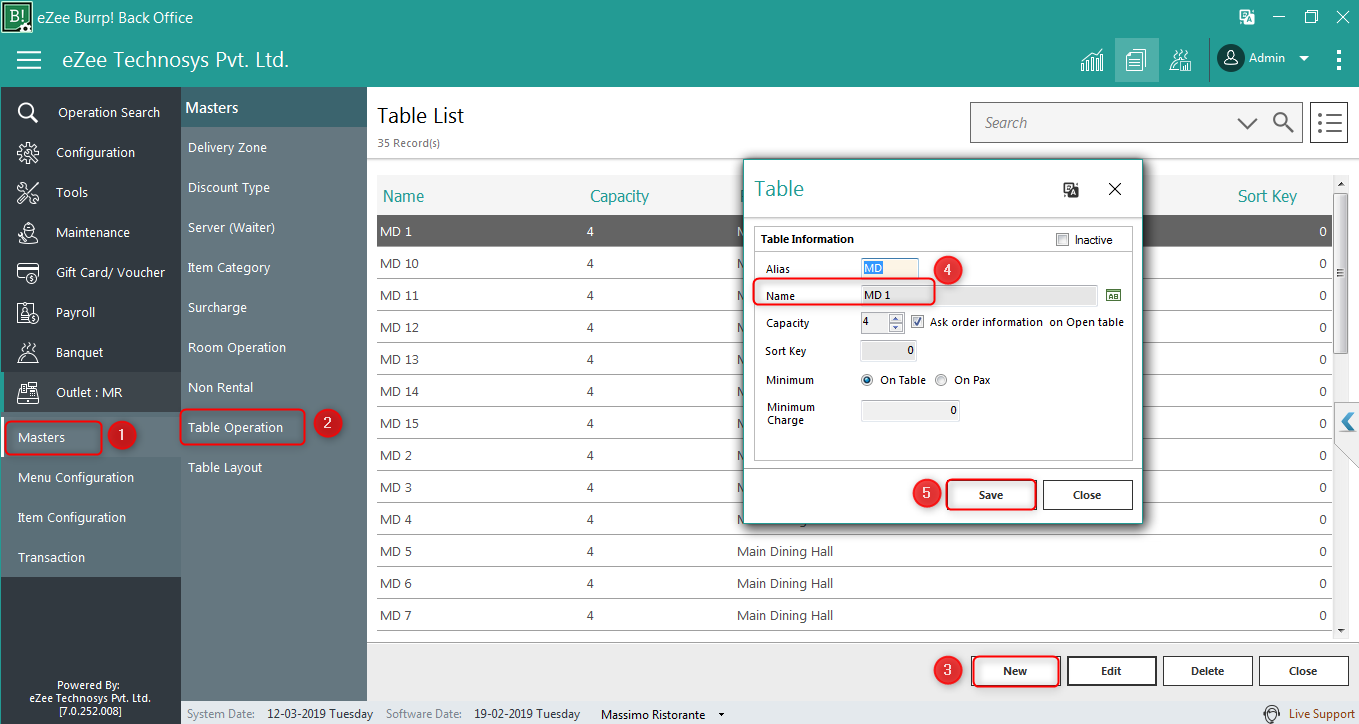Expand the search box dropdown chevron

point(1247,123)
